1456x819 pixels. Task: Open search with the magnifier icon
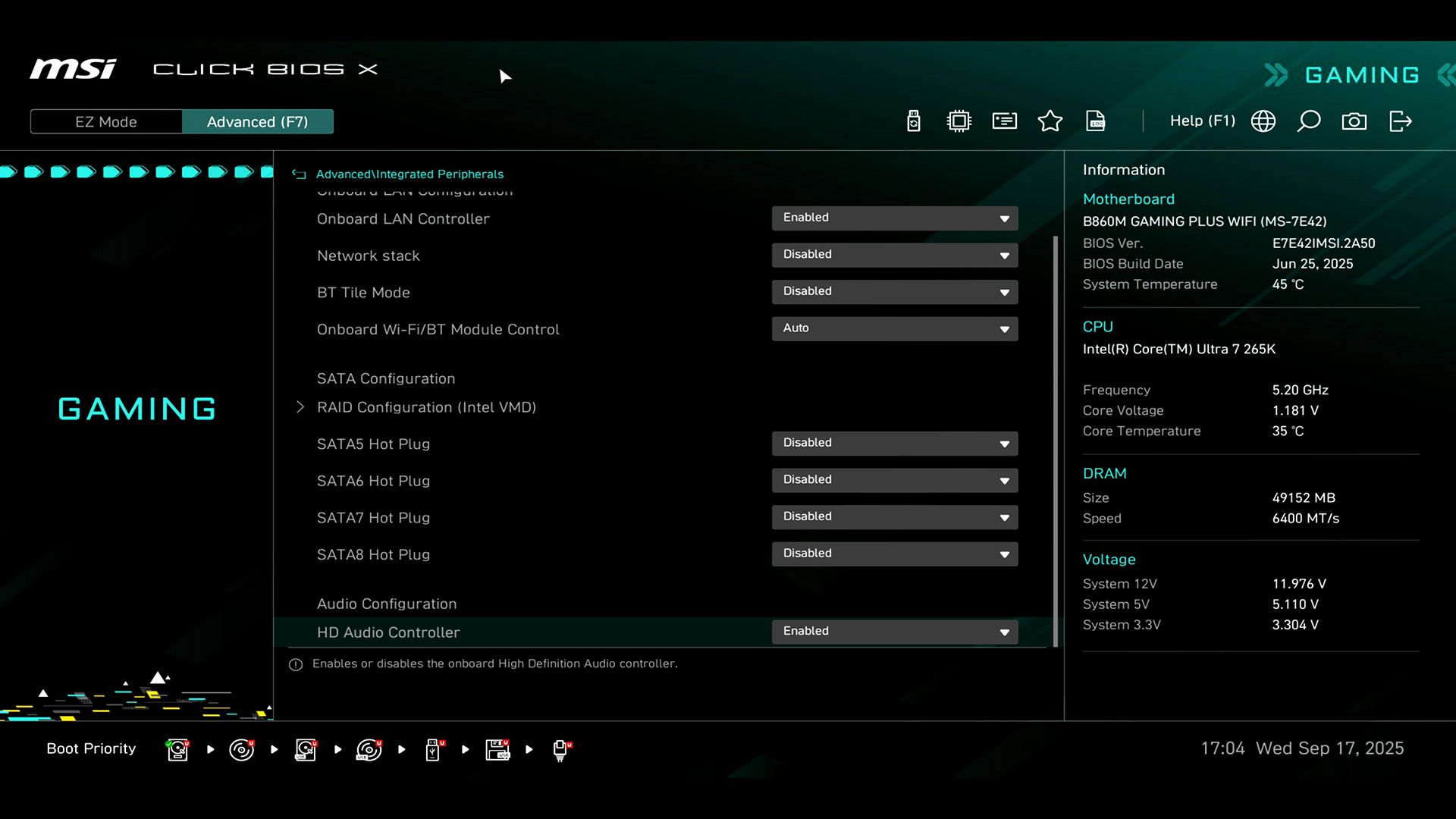[x=1309, y=121]
